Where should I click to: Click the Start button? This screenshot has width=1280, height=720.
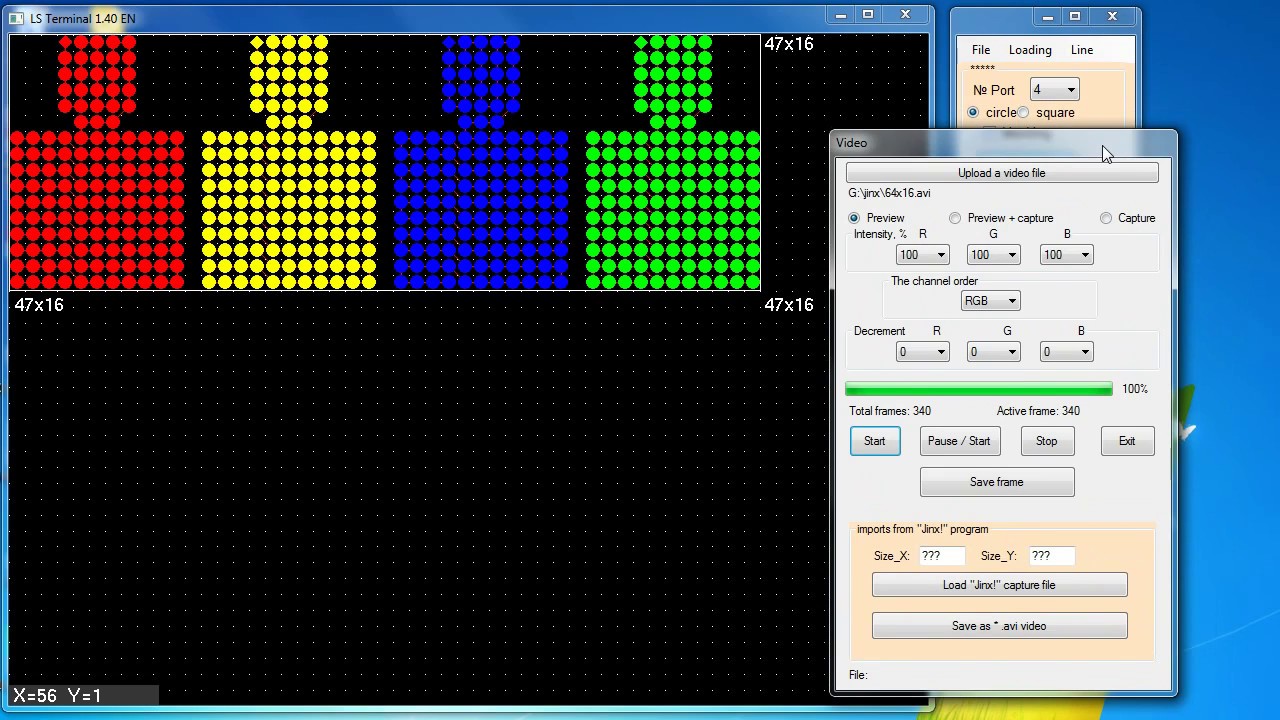(x=875, y=441)
